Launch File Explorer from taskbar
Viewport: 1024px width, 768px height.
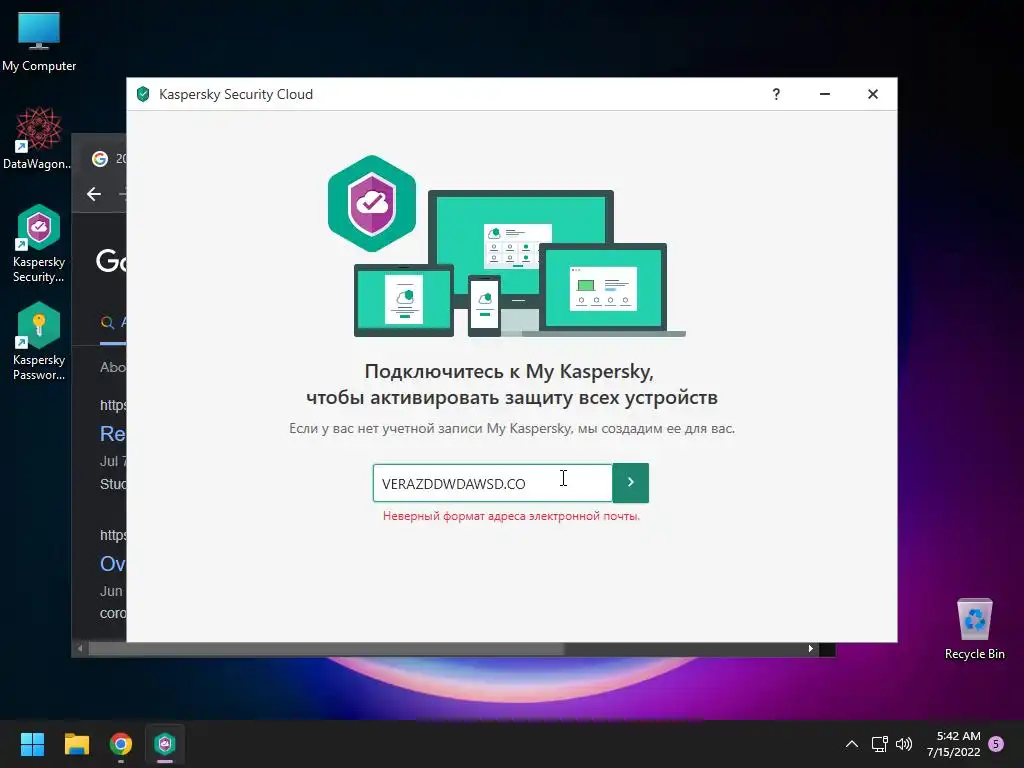(76, 744)
